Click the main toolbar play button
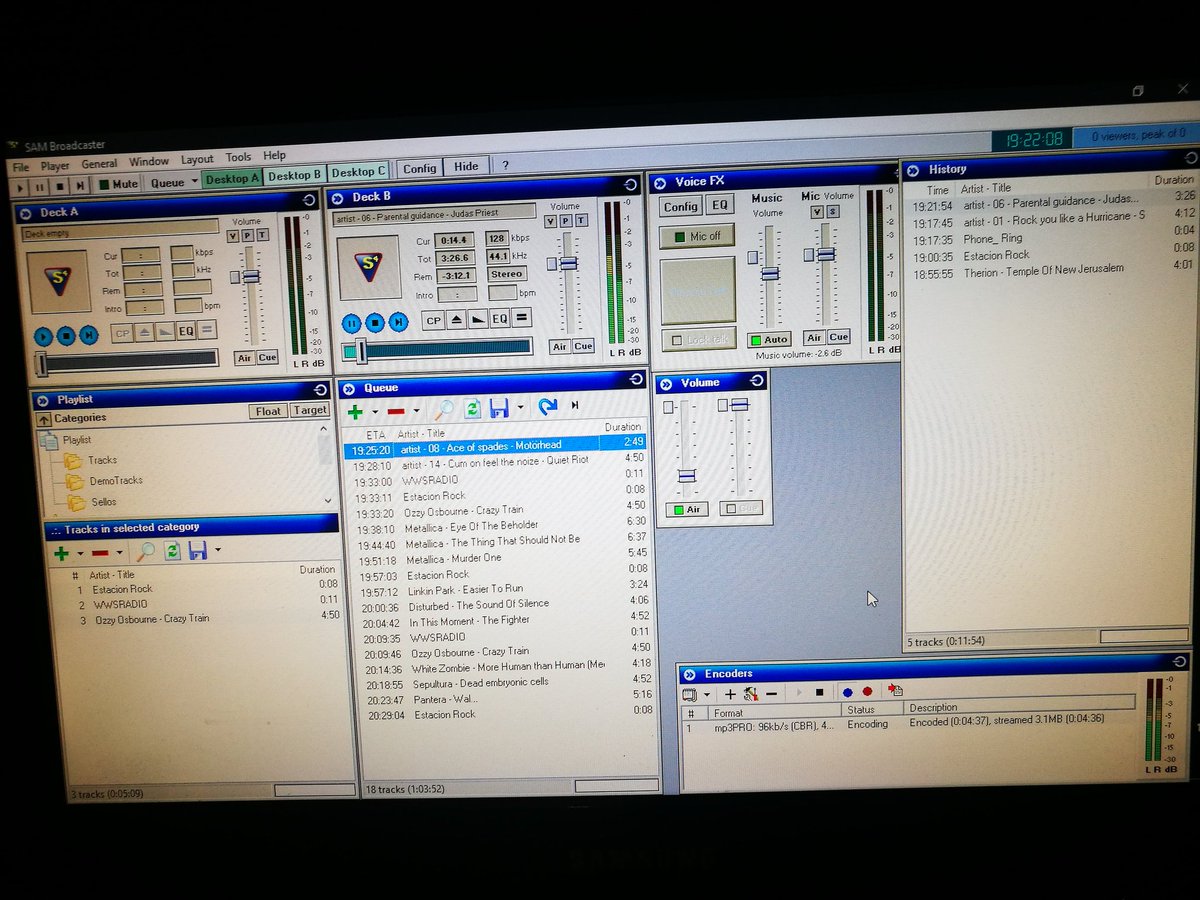This screenshot has height=900, width=1200. point(21,187)
